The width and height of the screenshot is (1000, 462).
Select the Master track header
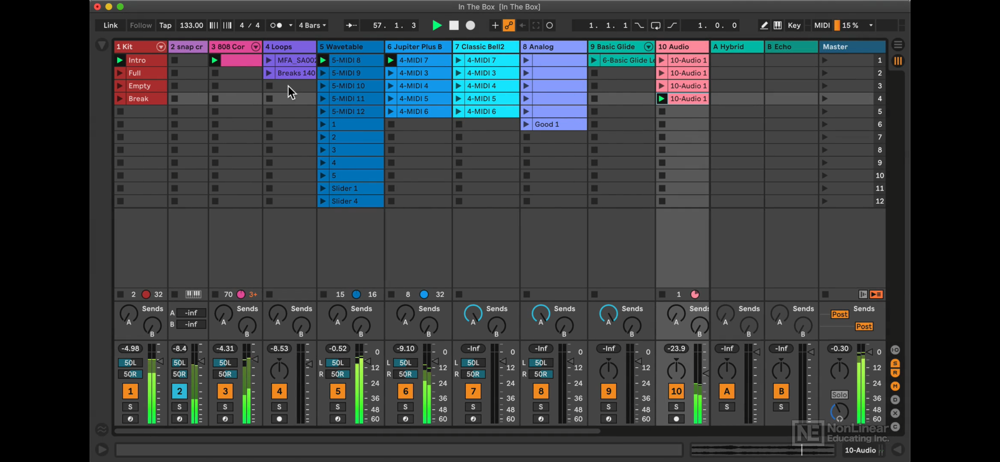click(850, 47)
